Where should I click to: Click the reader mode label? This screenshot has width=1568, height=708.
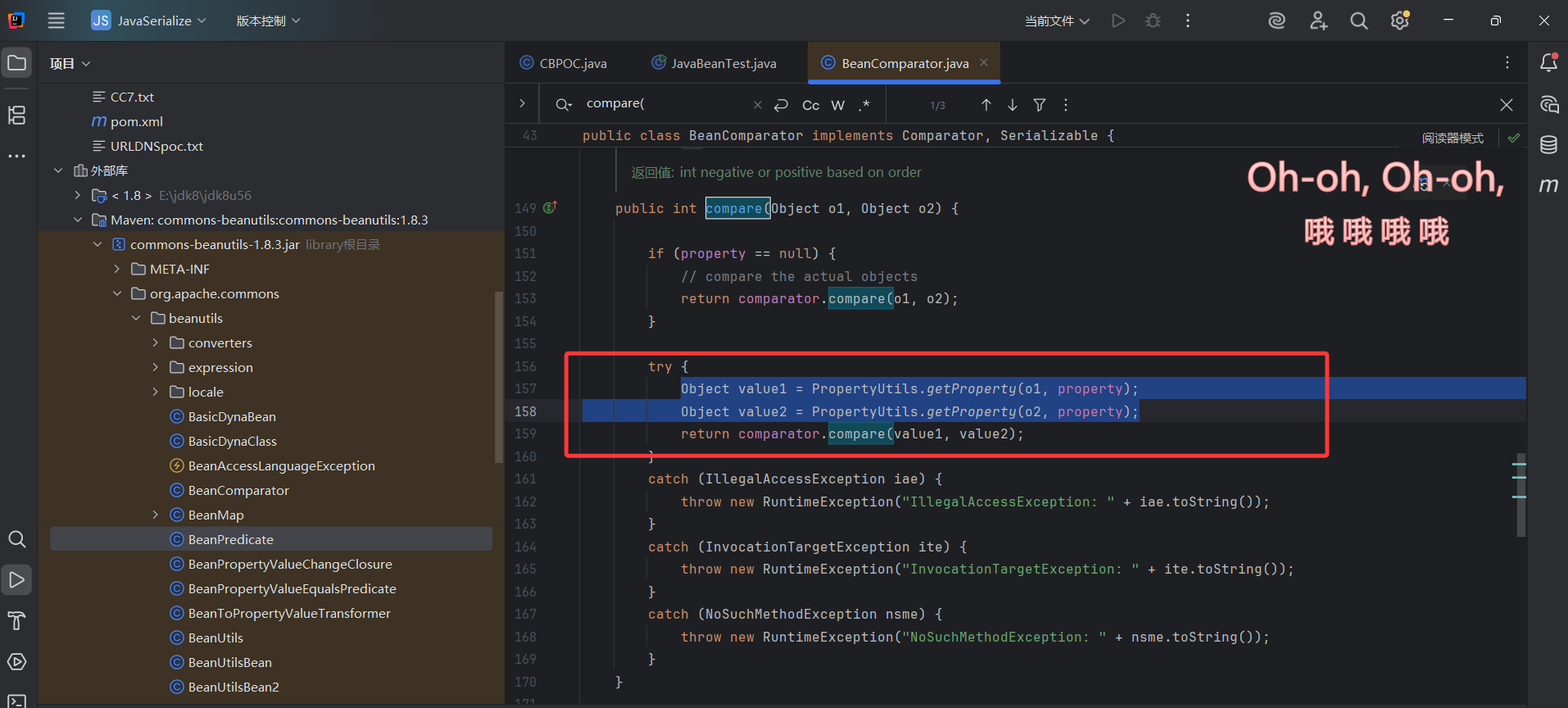pos(1452,138)
